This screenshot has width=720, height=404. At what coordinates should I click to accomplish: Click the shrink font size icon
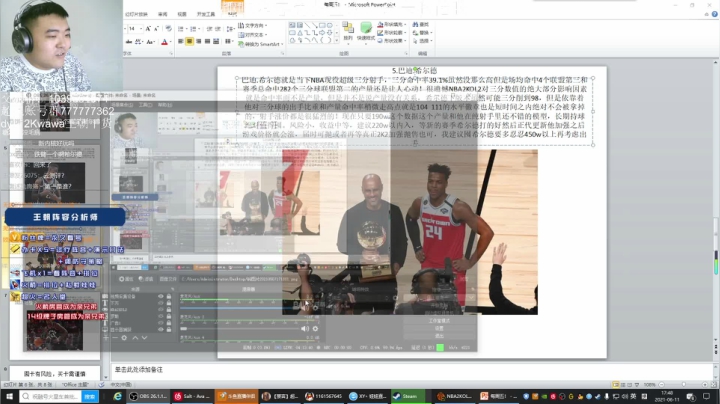156,28
